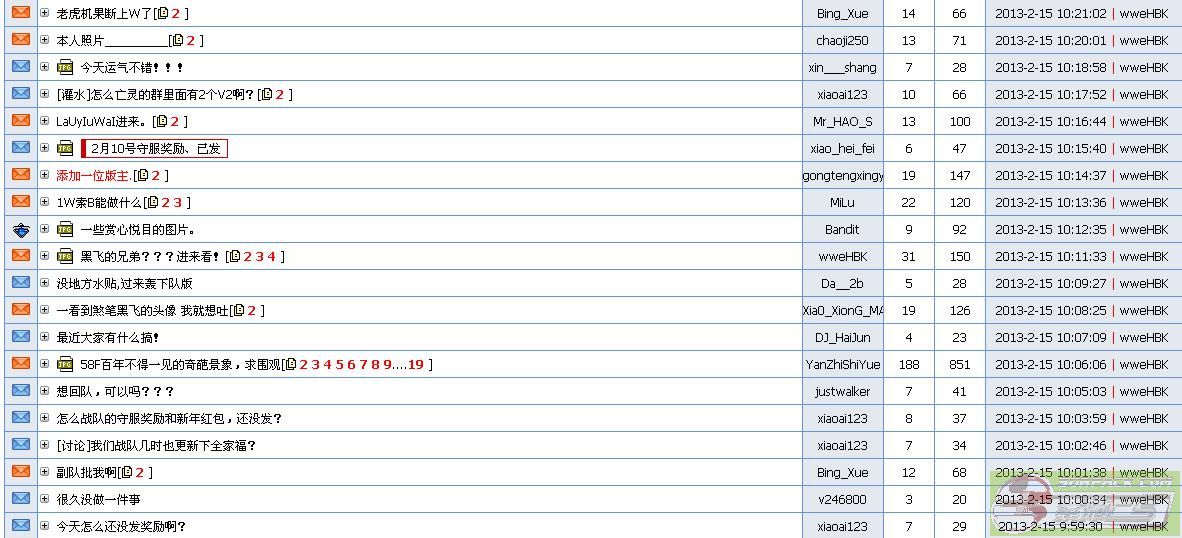Expand the LaUyIuWaI进来 thread preview
This screenshot has width=1182, height=538.
[x=45, y=121]
